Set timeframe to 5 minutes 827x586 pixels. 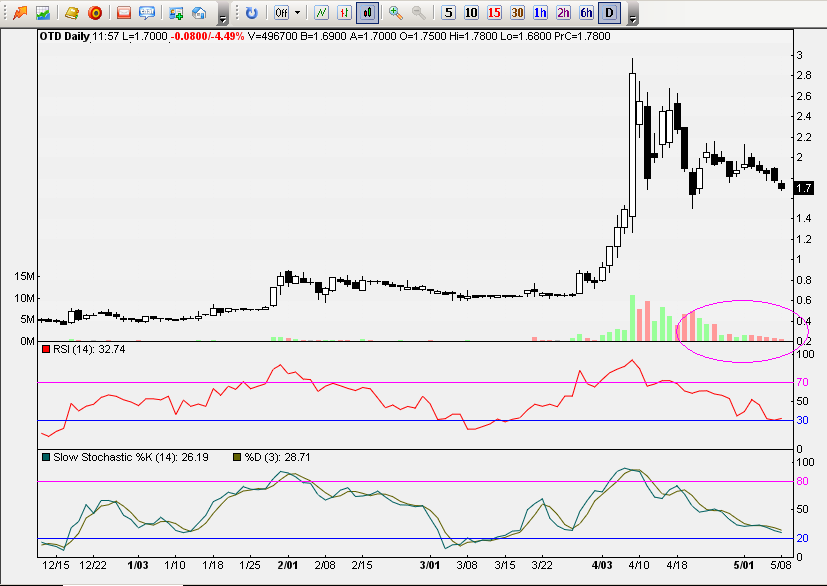click(x=448, y=13)
